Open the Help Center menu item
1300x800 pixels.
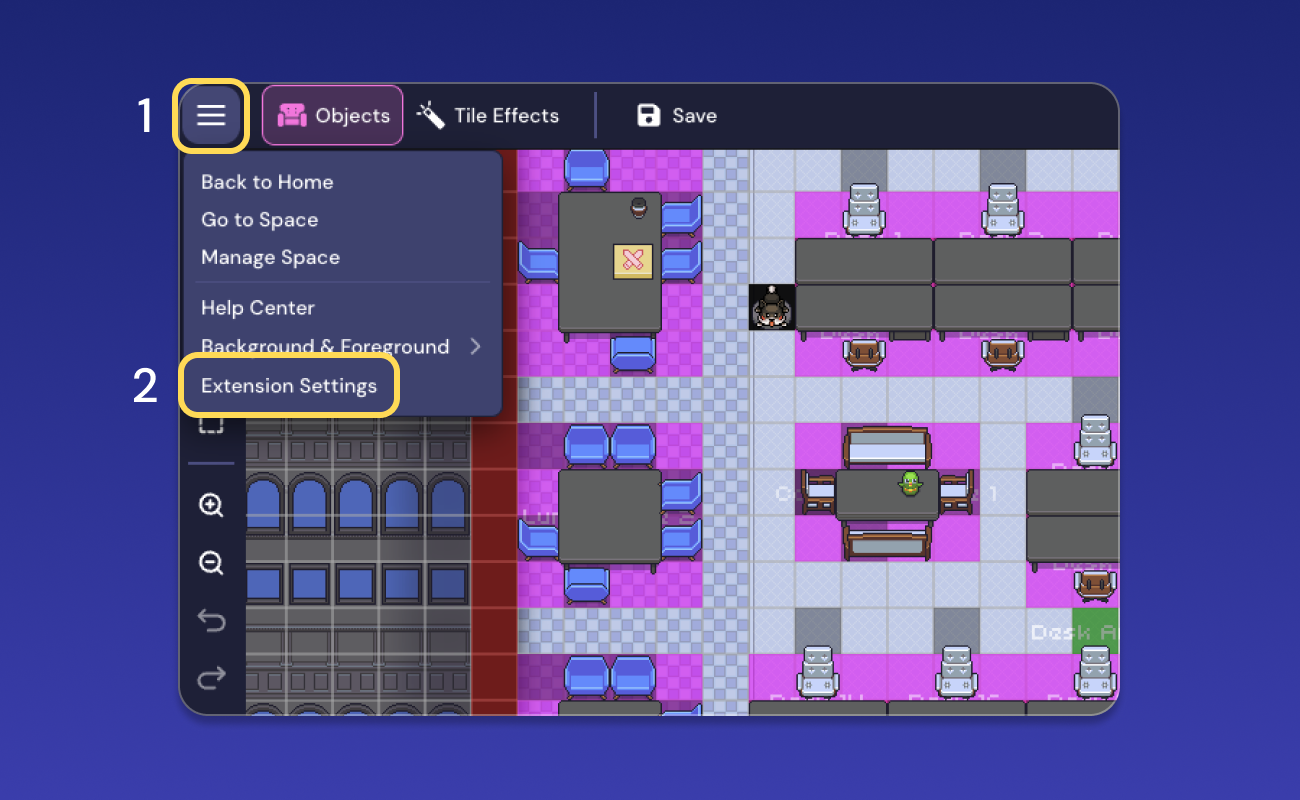257,307
